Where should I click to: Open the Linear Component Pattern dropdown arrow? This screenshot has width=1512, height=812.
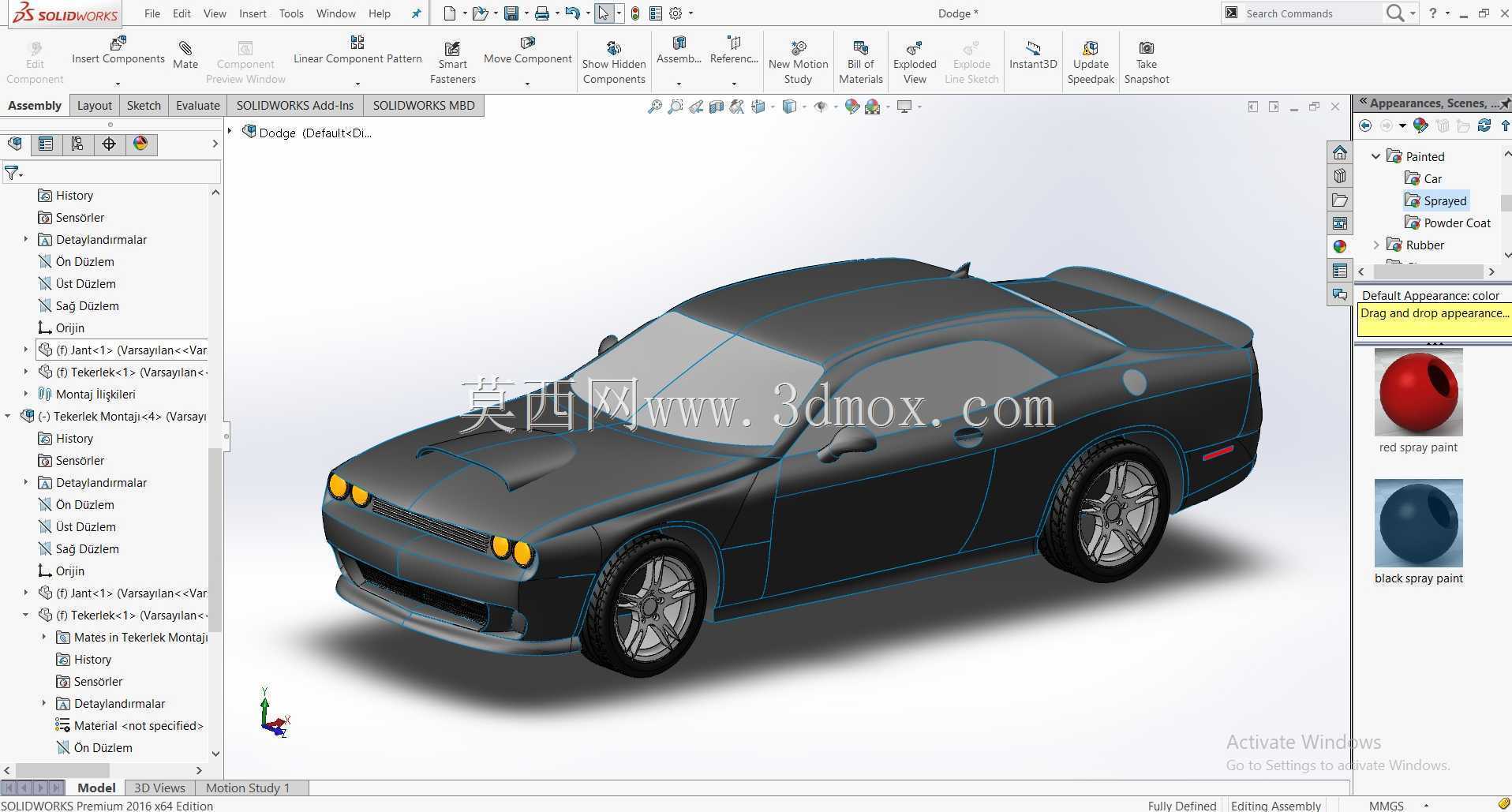tap(357, 84)
